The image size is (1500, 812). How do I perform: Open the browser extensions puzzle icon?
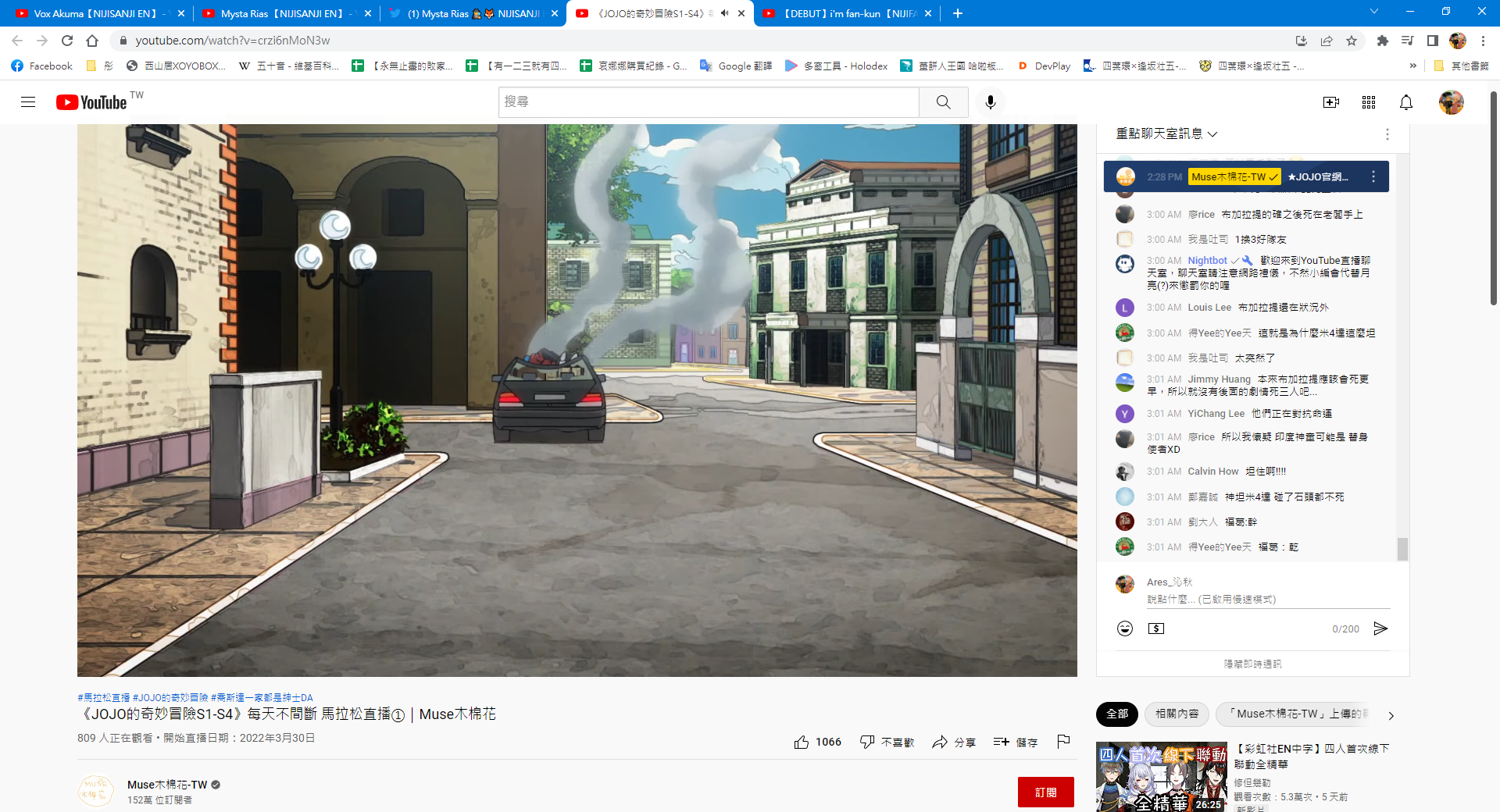1383,41
